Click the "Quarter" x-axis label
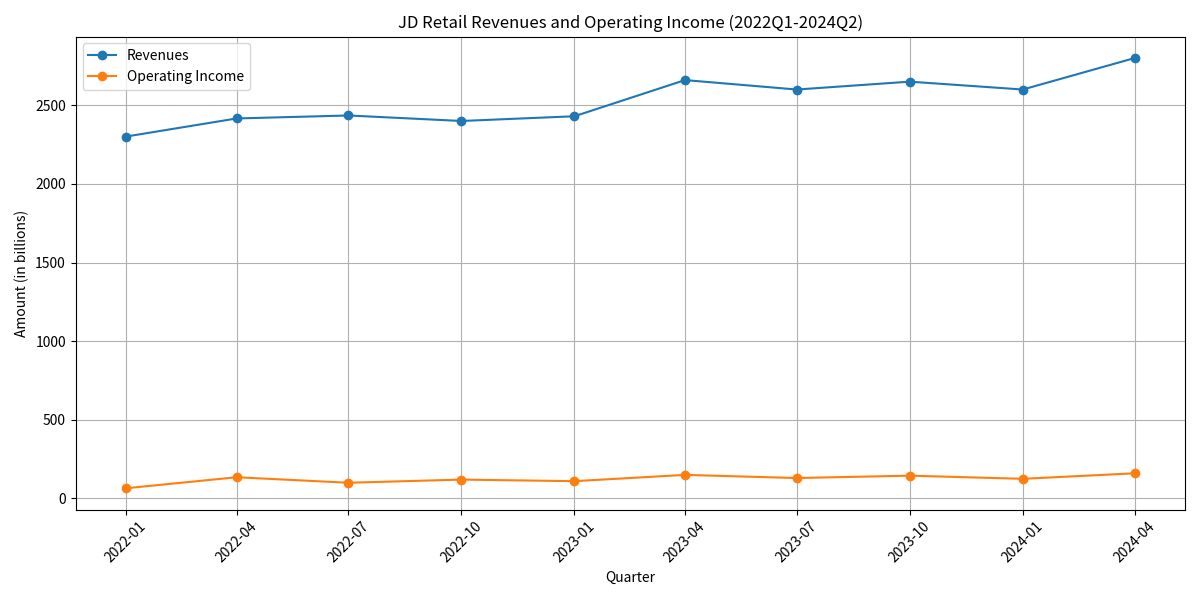Screen dimensions: 1200x600 [x=630, y=577]
